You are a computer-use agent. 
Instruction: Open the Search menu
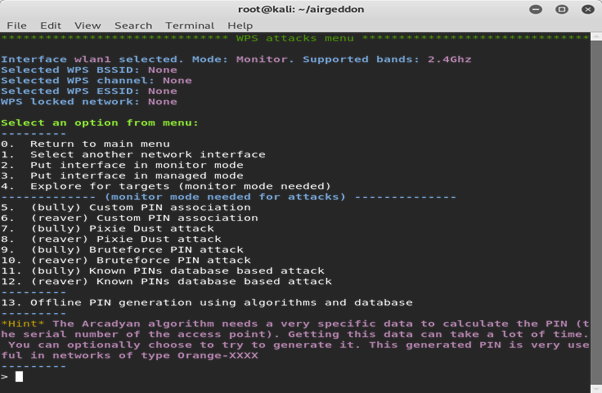(133, 26)
